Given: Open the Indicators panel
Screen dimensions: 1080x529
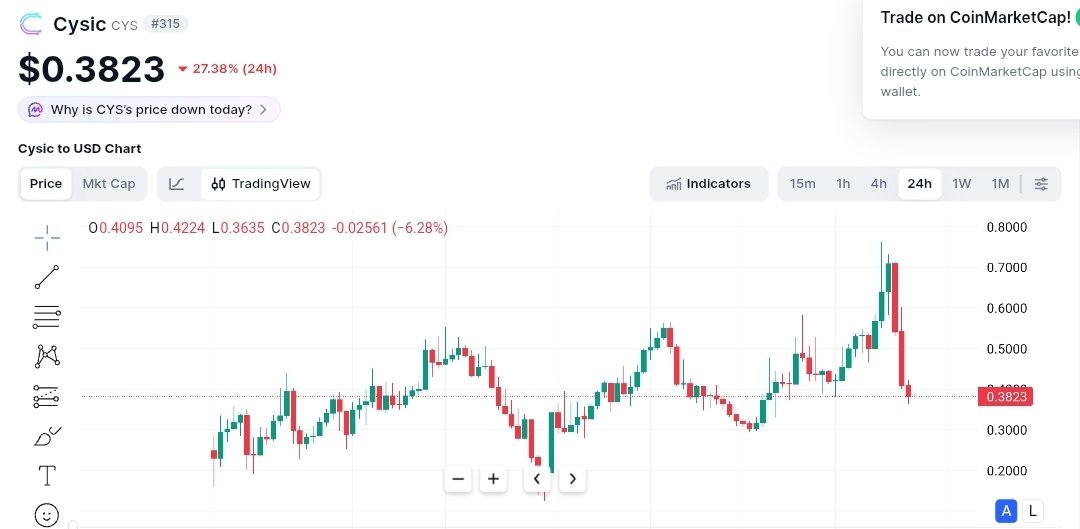Looking at the screenshot, I should click(x=709, y=184).
